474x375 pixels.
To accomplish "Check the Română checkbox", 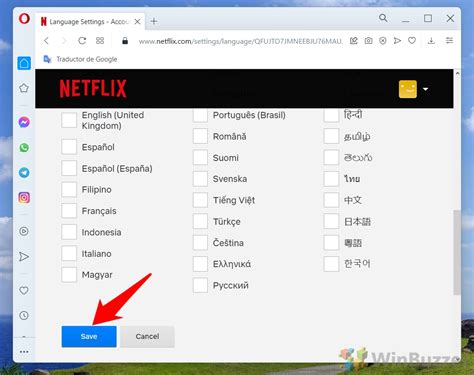I will [x=200, y=136].
